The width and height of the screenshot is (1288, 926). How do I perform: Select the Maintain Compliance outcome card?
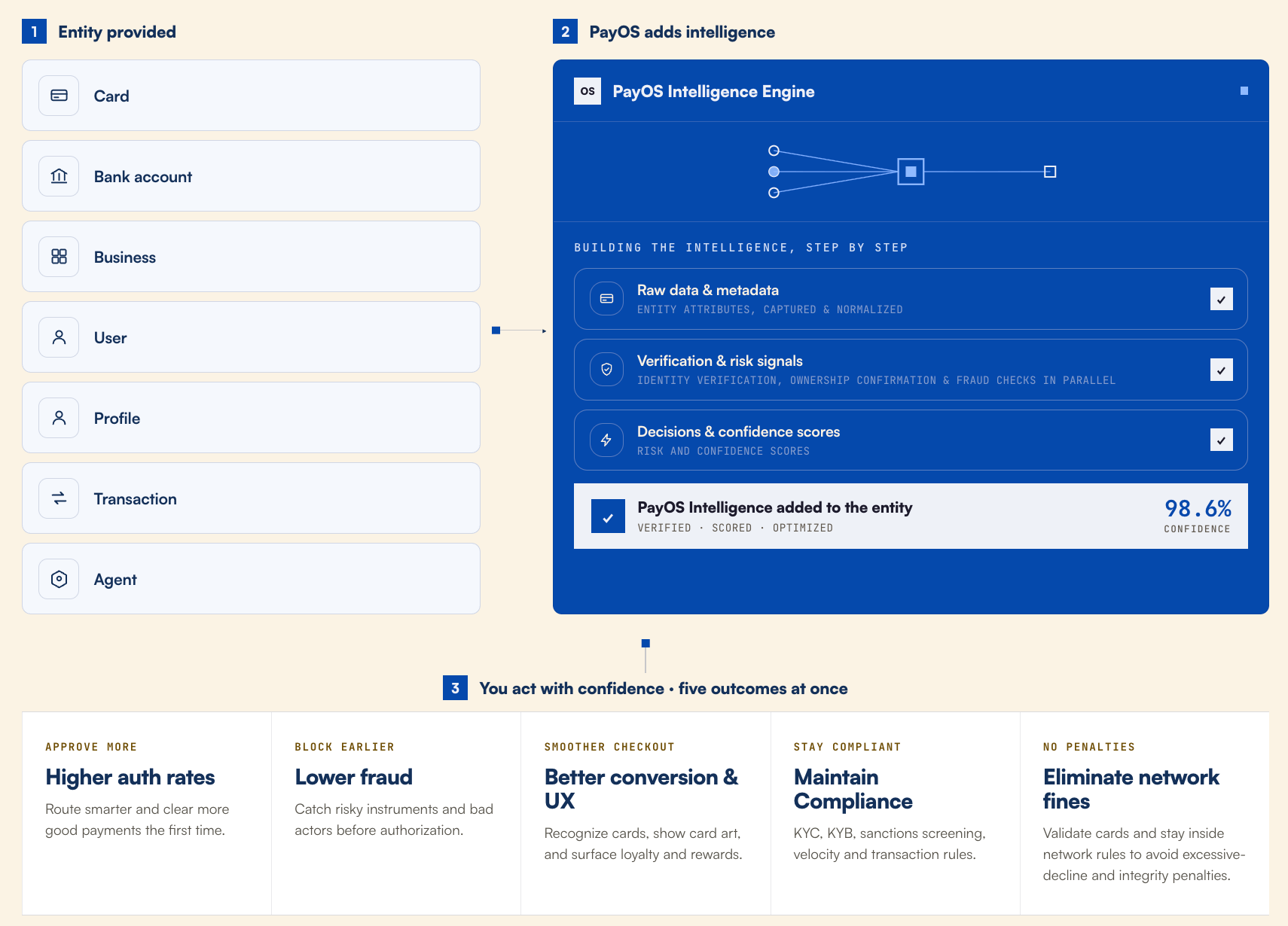(895, 814)
